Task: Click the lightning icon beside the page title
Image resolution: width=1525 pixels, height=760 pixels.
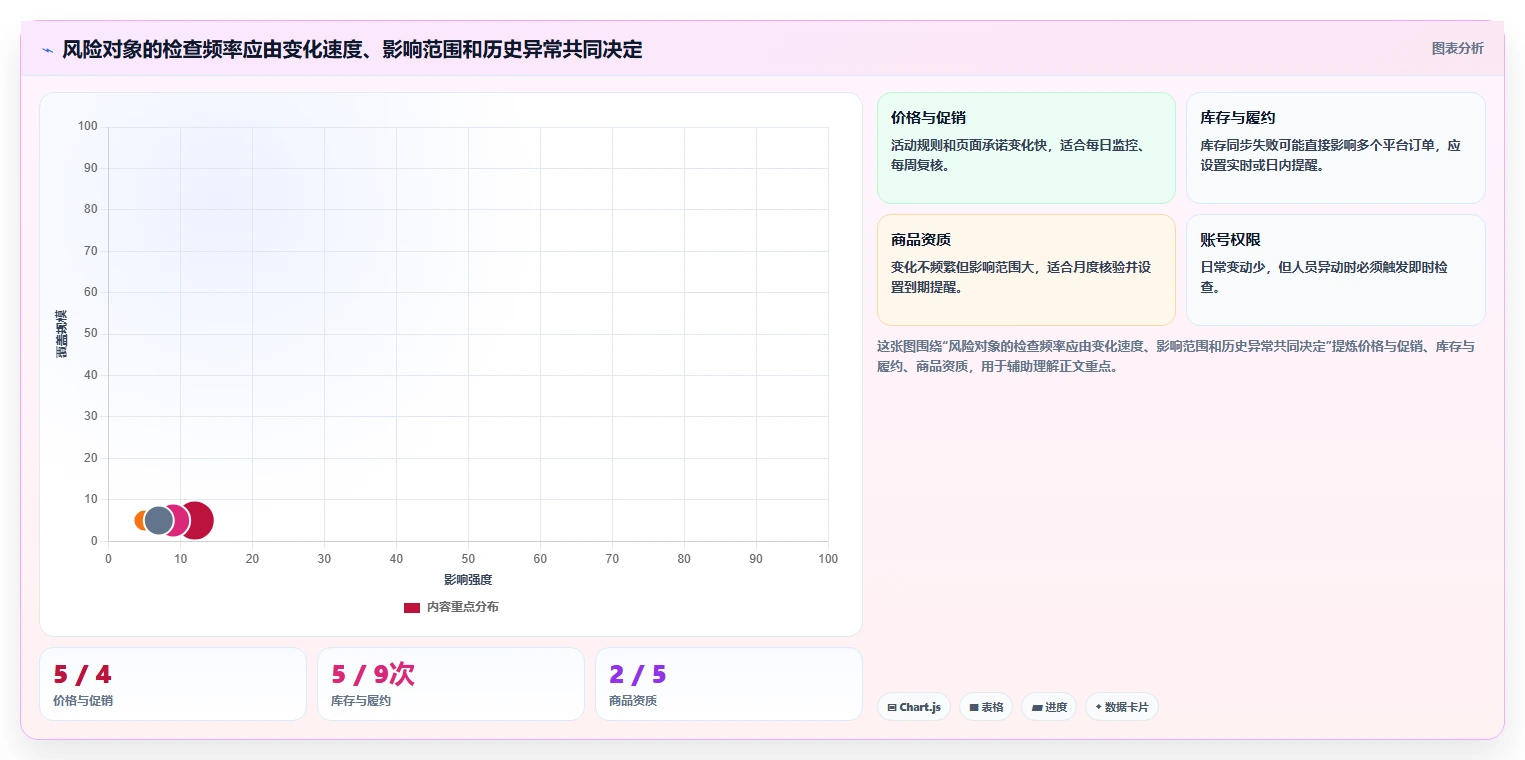Action: (47, 50)
